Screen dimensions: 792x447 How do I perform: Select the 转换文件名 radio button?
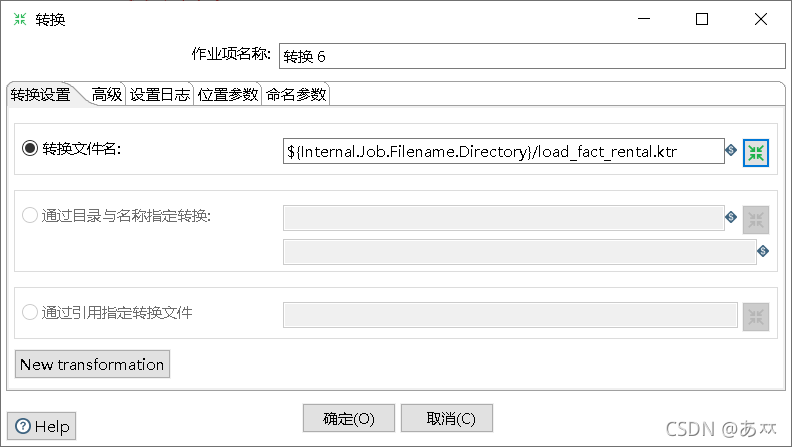pos(30,148)
